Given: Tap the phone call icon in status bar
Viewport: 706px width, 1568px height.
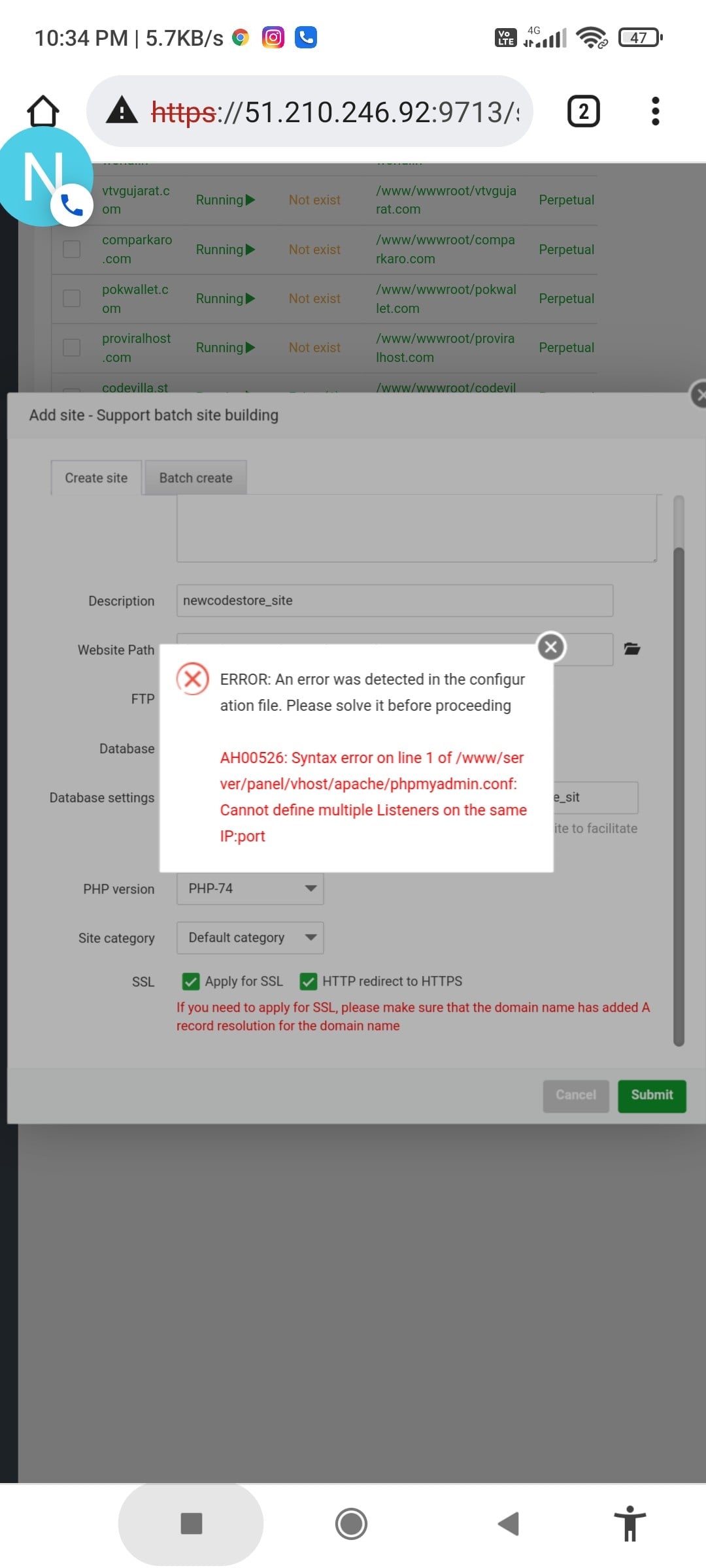Looking at the screenshot, I should click(306, 37).
